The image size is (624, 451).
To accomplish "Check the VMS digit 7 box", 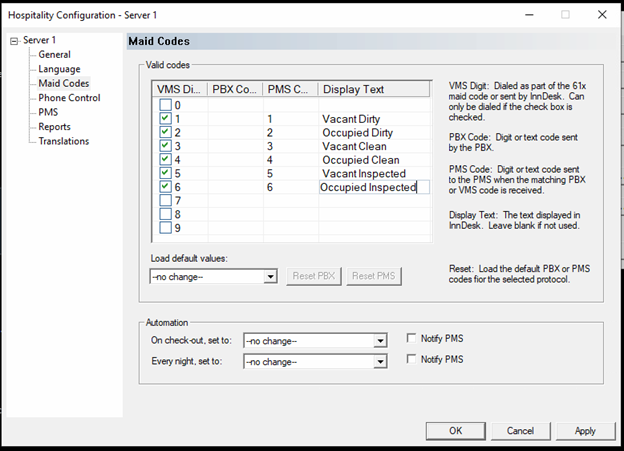I will tap(165, 201).
